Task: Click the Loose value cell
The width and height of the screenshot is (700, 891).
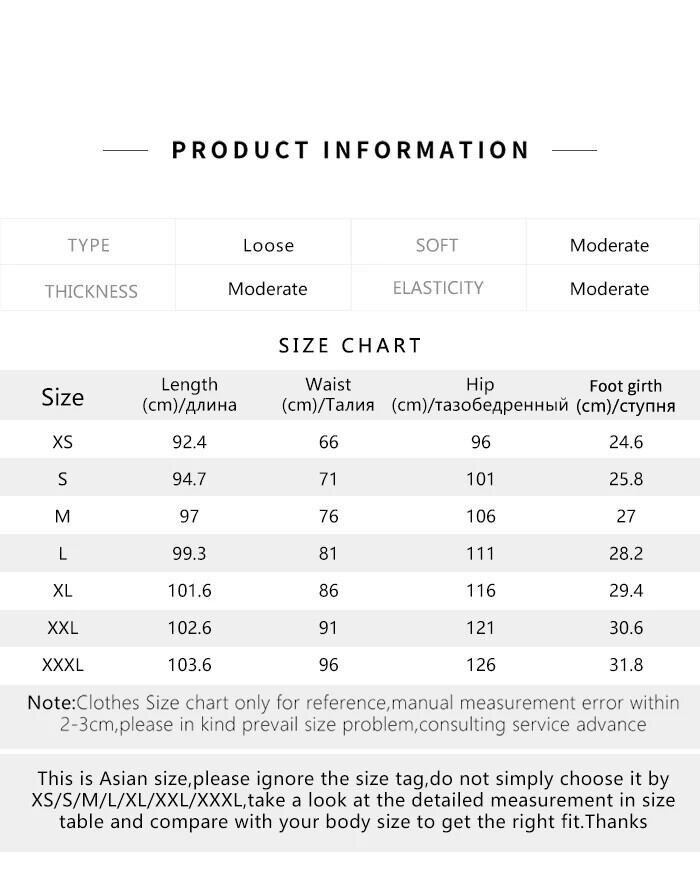Action: tap(268, 246)
